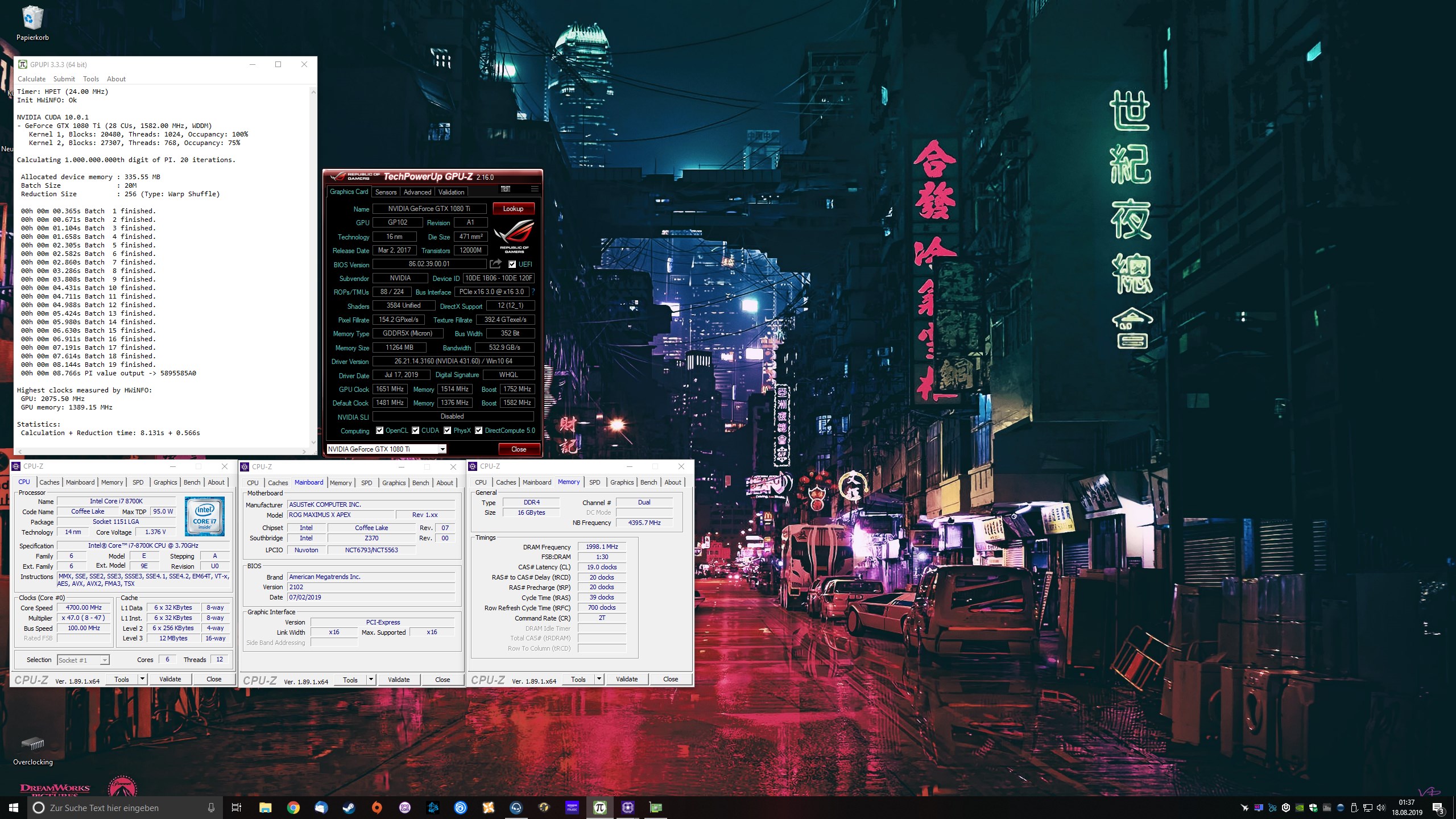Screen dimensions: 1456x819
Task: Open Graphics tab in first CPU-Z window
Action: click(165, 482)
